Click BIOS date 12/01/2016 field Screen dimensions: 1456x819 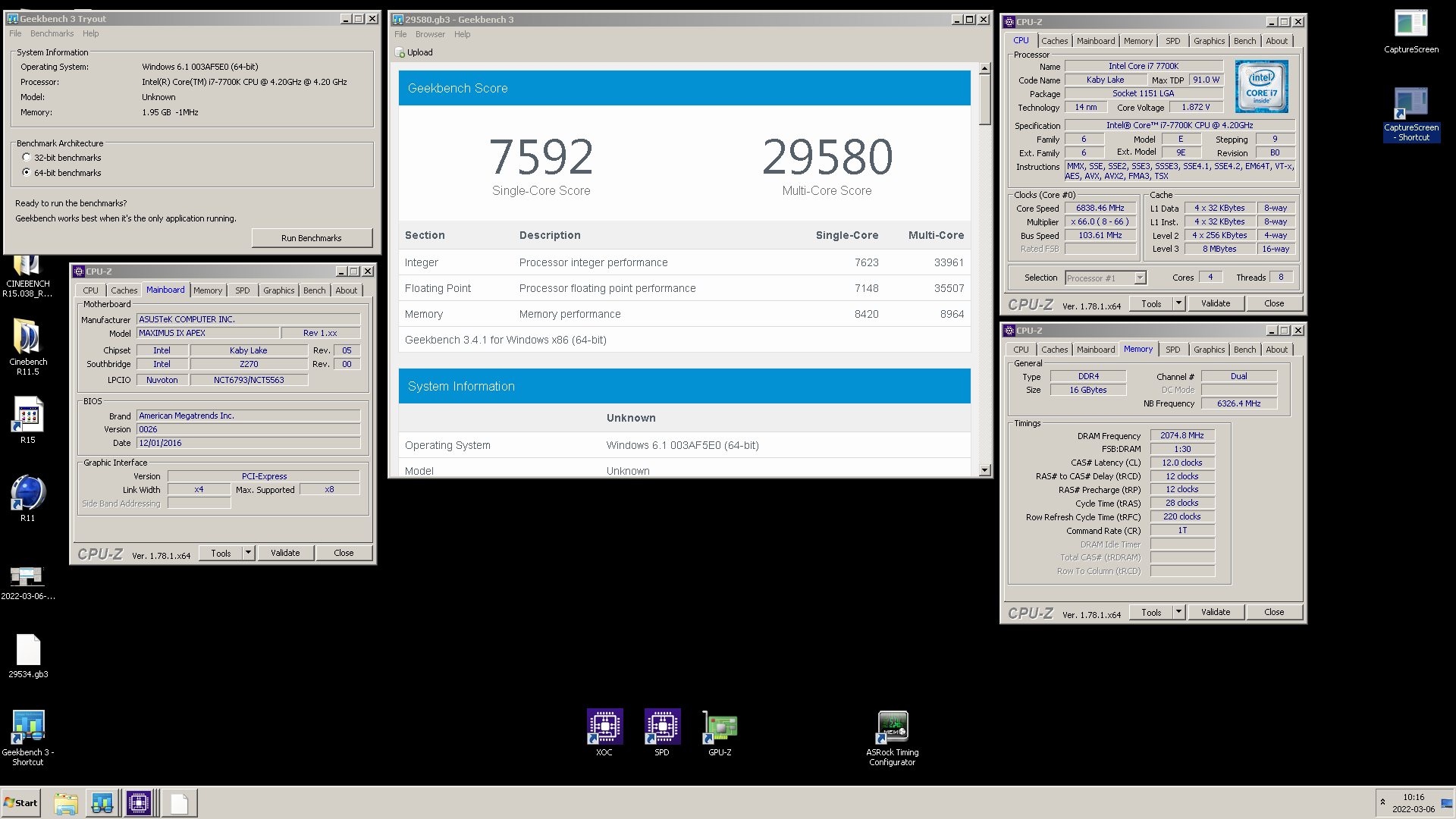(248, 443)
